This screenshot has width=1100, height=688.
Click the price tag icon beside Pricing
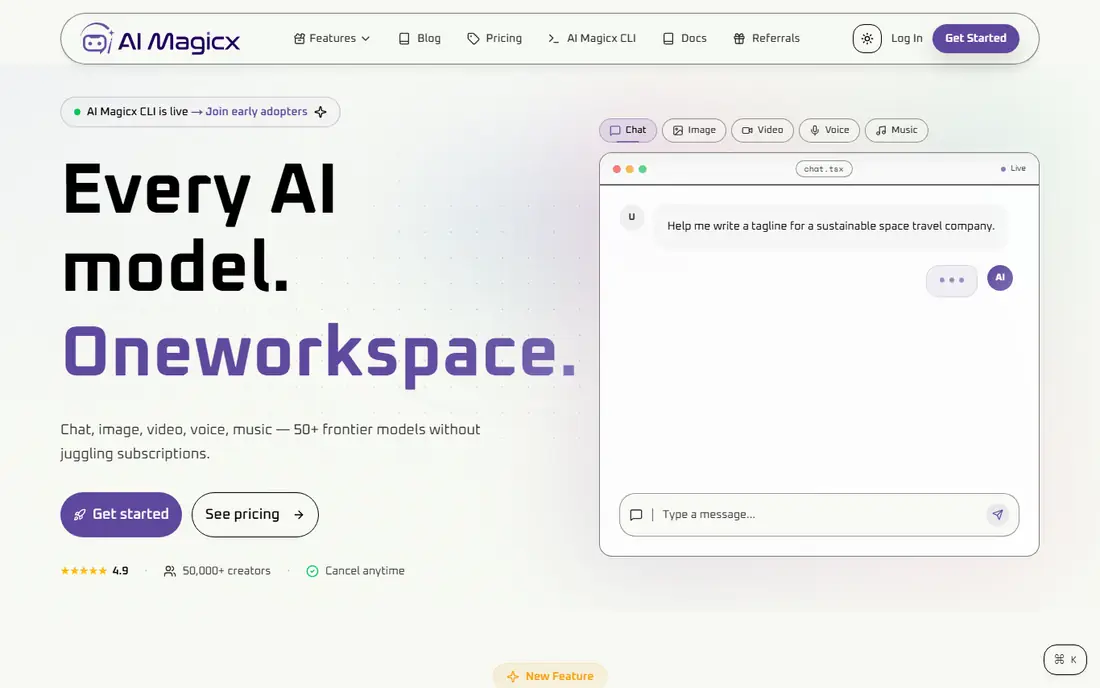pyautogui.click(x=474, y=39)
